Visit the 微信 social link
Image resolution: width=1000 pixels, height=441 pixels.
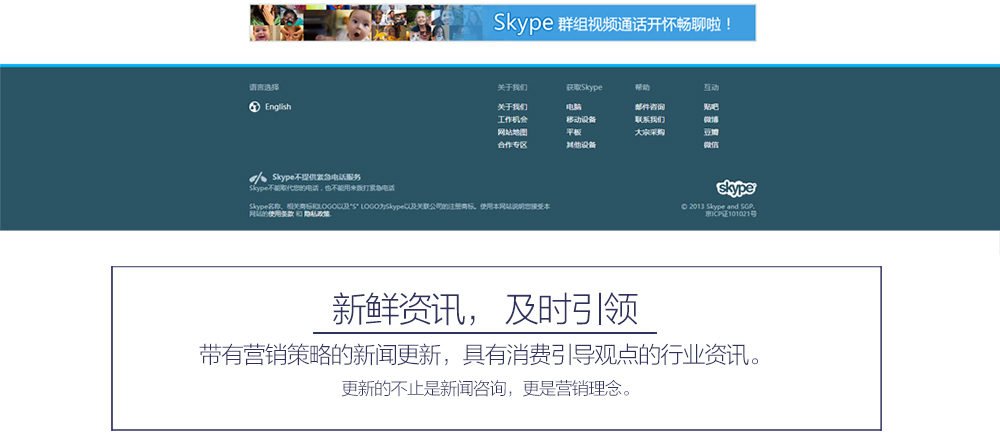(x=711, y=146)
